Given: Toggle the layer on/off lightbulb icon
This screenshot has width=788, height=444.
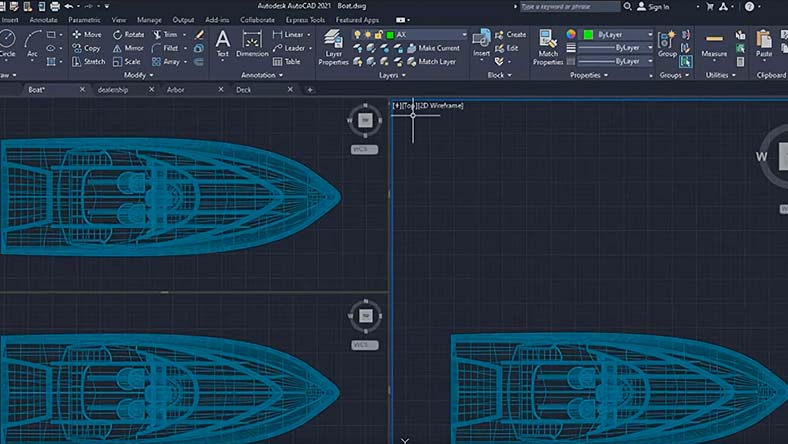Looking at the screenshot, I should pos(357,34).
